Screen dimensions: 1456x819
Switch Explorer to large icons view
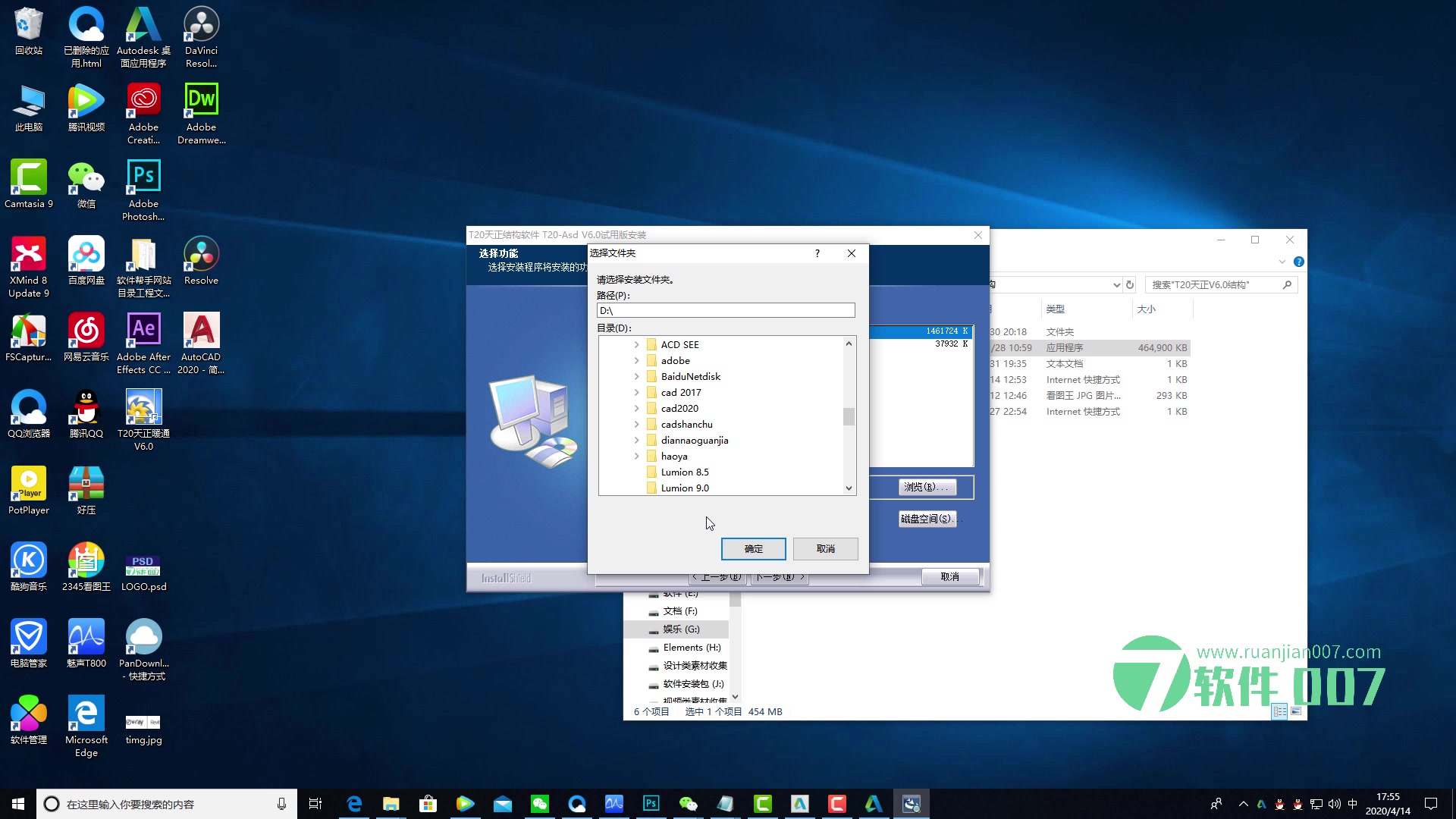1296,711
